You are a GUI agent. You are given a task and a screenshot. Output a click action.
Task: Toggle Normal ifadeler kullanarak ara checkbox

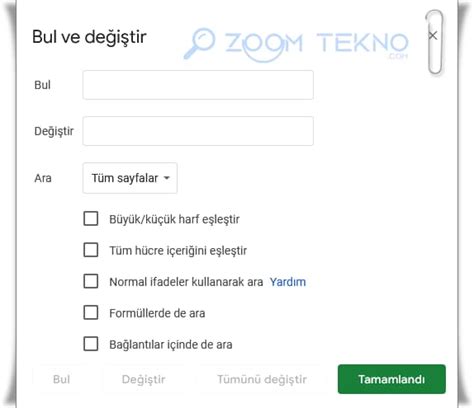(91, 281)
